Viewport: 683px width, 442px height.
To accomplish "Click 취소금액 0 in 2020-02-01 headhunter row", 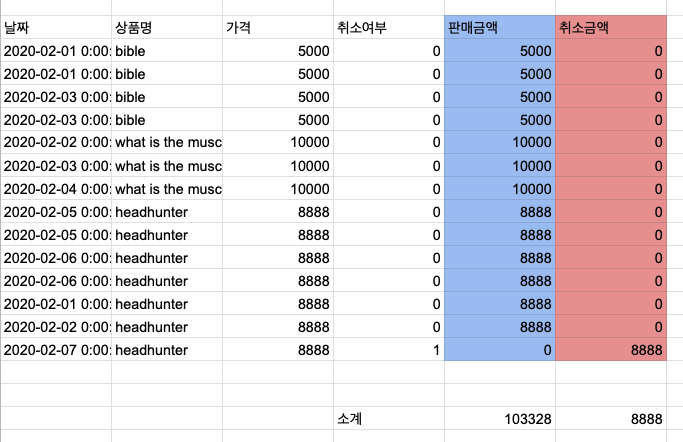I will pyautogui.click(x=611, y=304).
